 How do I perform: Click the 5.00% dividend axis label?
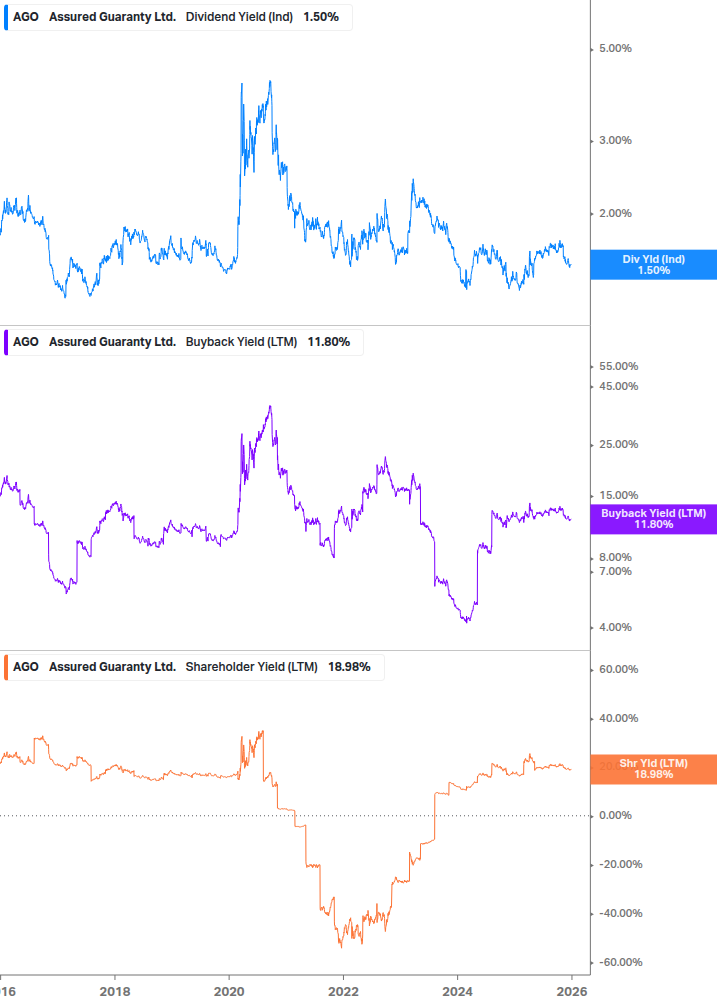tap(615, 49)
